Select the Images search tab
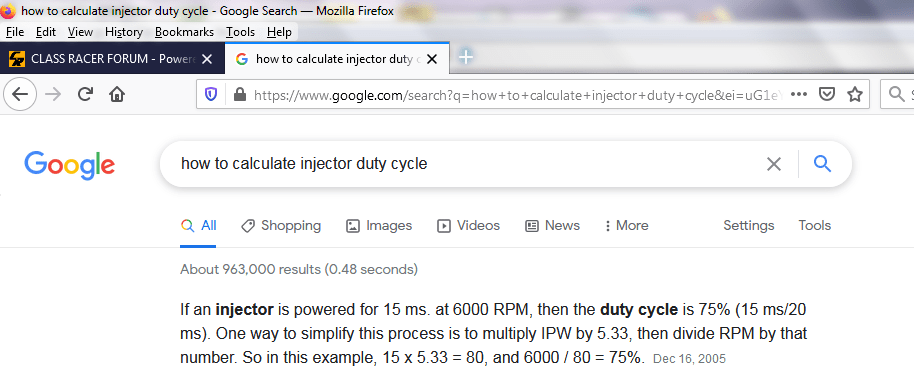The height and width of the screenshot is (386, 914). [379, 226]
